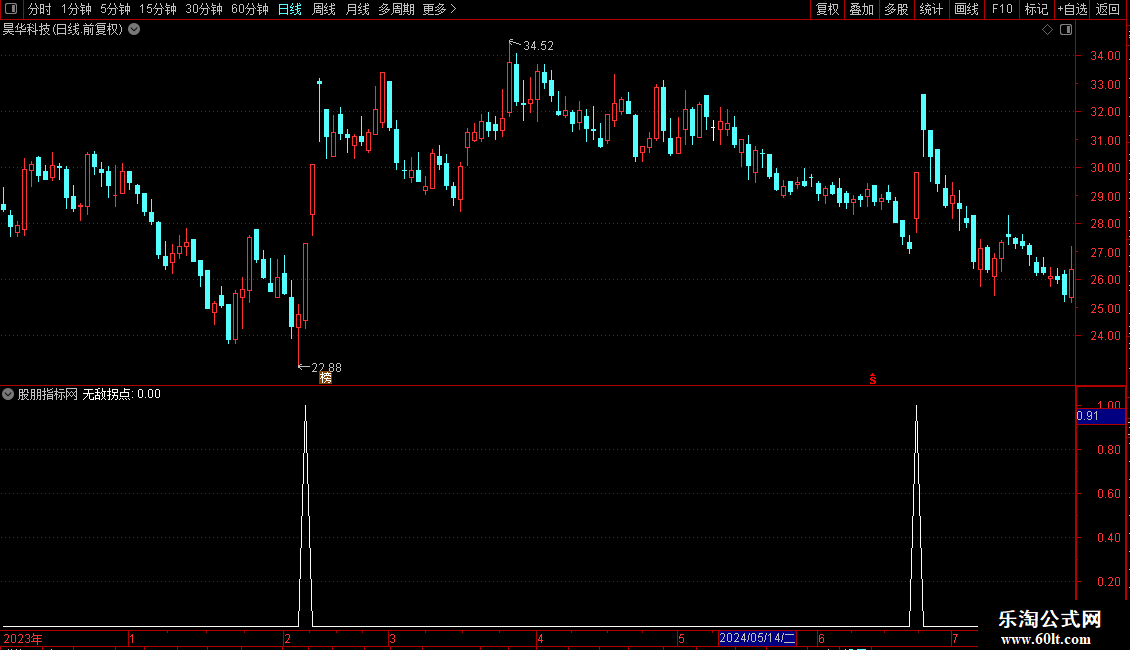Click the 22.88 low price label
The image size is (1130, 650).
coord(326,368)
